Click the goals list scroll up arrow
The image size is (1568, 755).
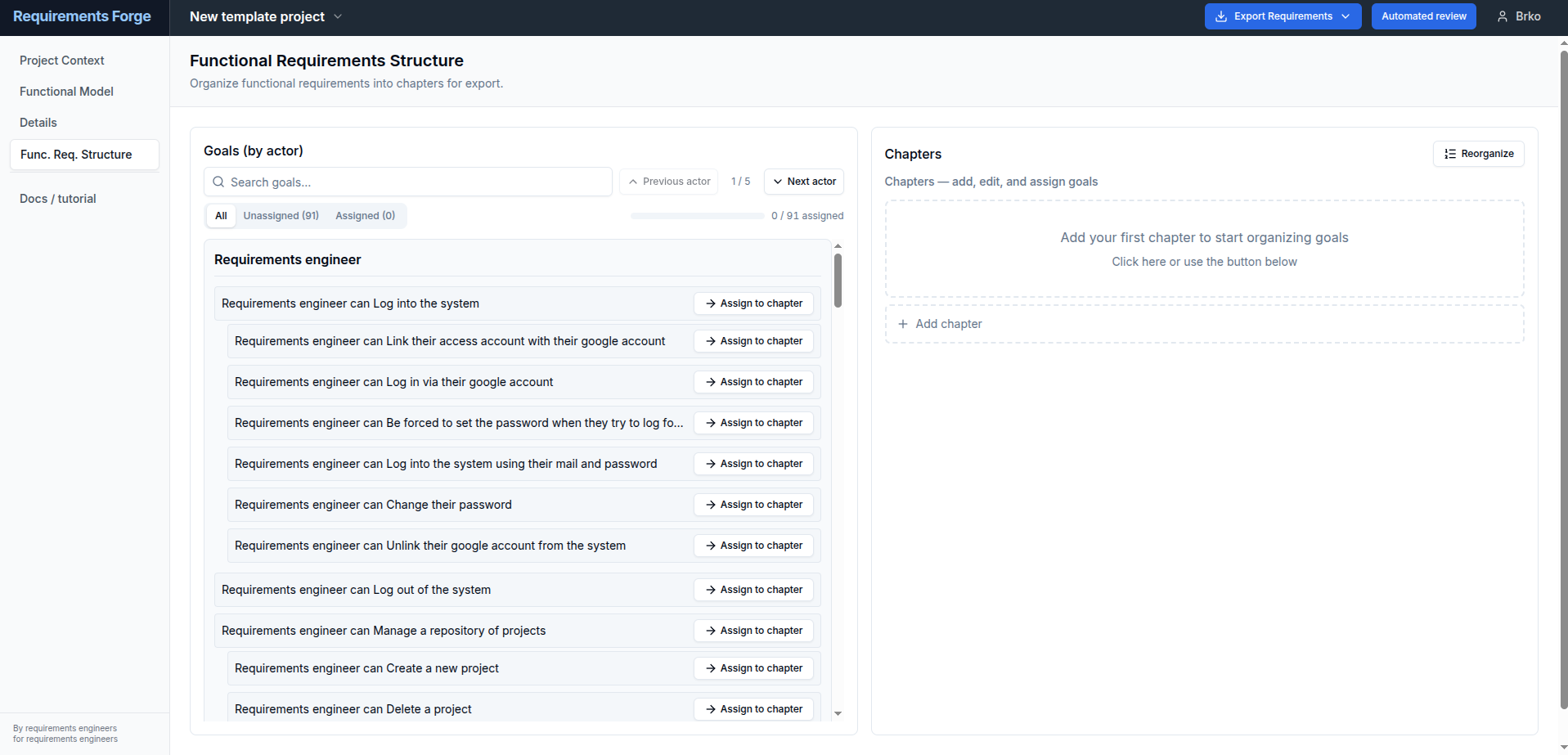point(838,246)
